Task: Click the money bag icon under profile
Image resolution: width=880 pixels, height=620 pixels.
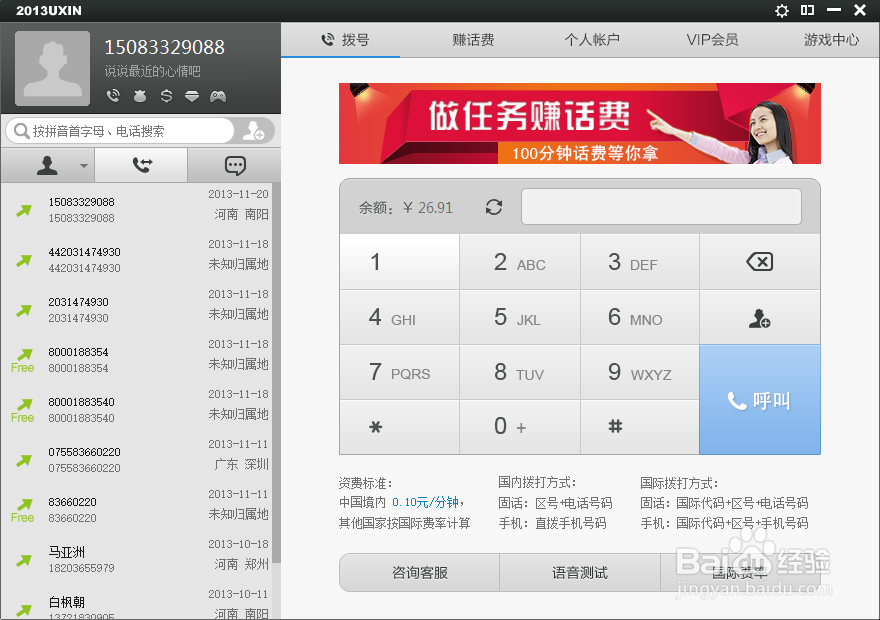Action: (140, 97)
